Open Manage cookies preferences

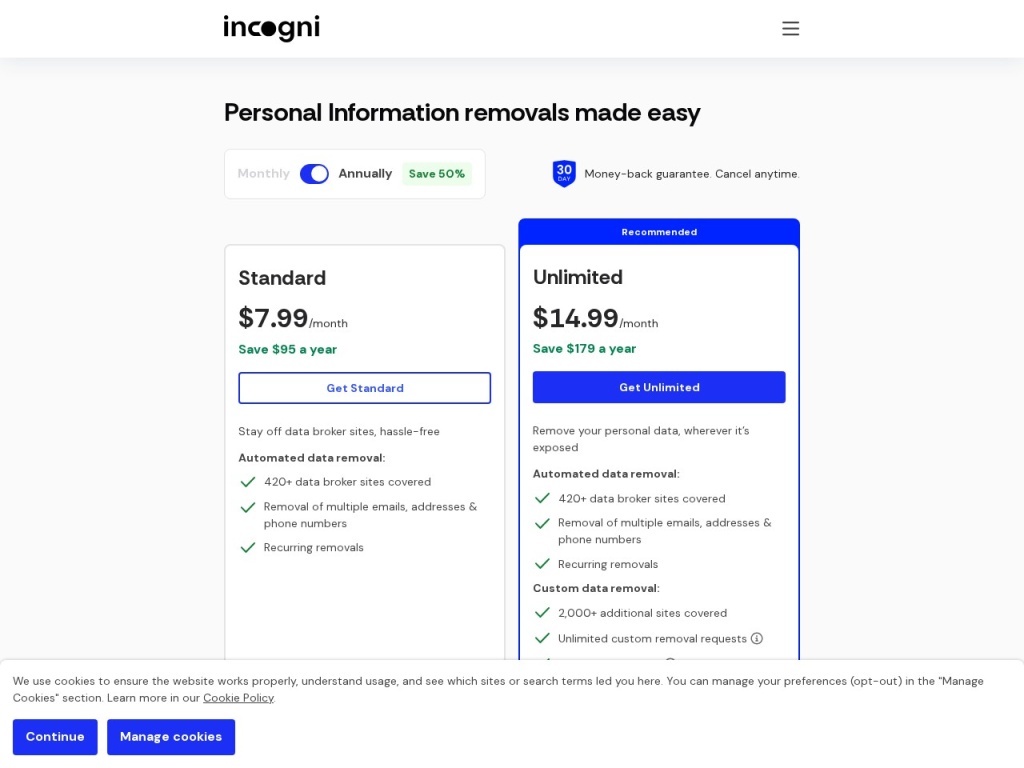[x=171, y=737]
